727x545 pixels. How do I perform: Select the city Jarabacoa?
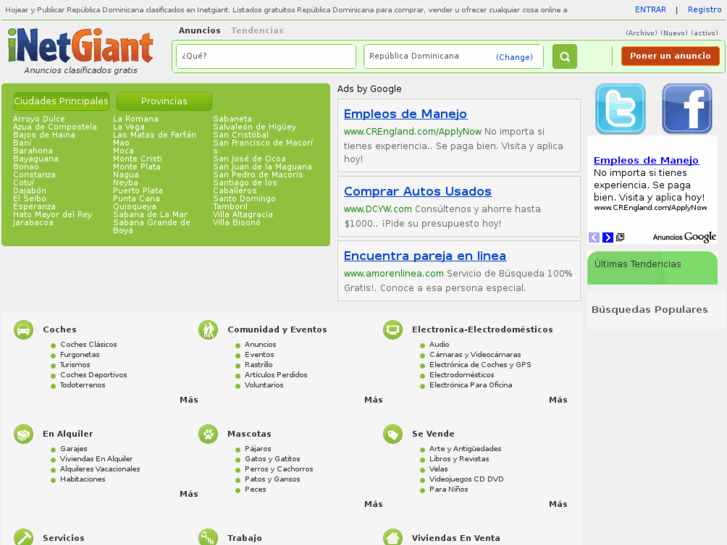pyautogui.click(x=33, y=223)
